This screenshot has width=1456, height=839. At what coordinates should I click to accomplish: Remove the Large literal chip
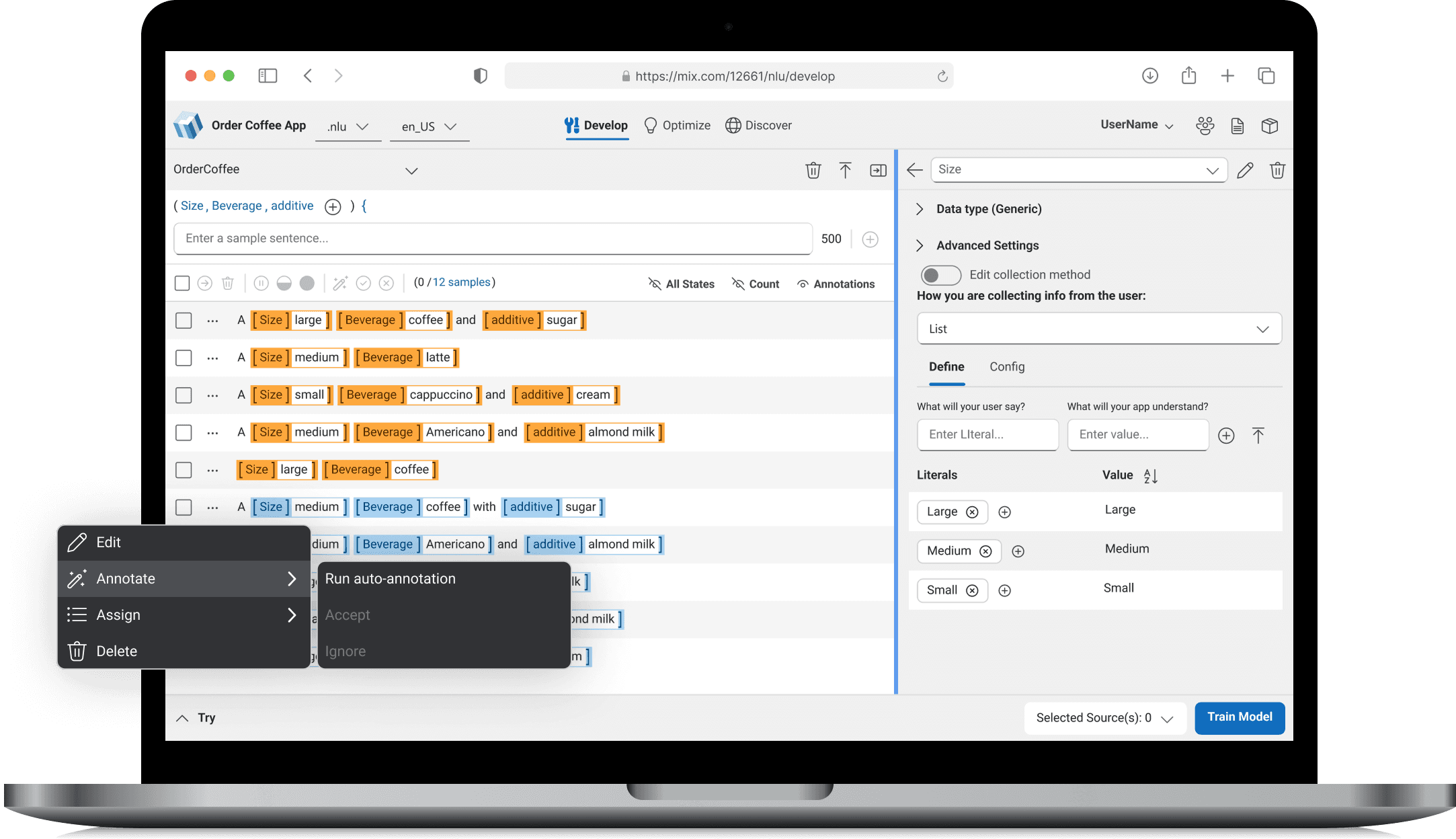pyautogui.click(x=972, y=512)
